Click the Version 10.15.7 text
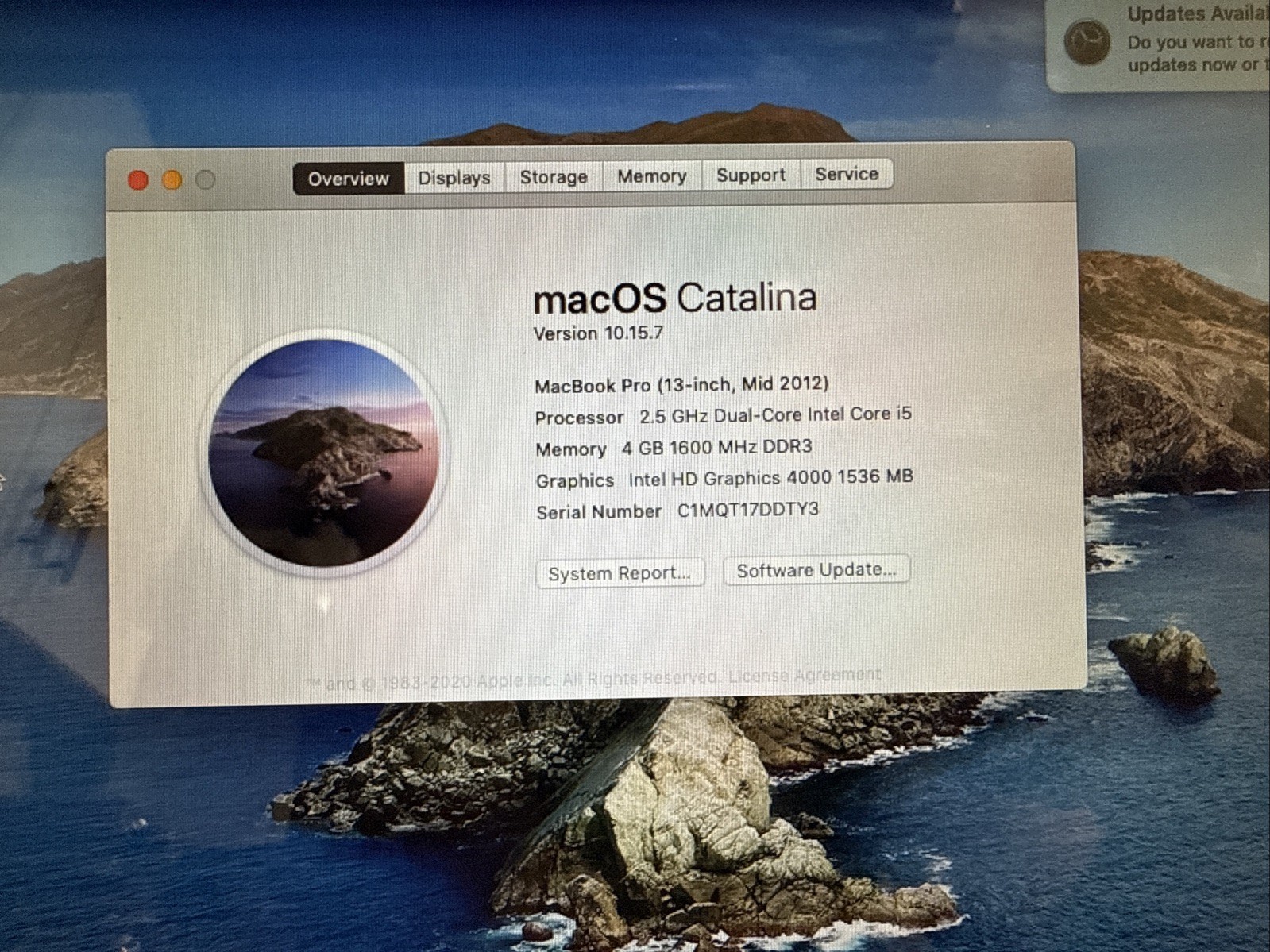Image resolution: width=1270 pixels, height=952 pixels. (x=598, y=333)
